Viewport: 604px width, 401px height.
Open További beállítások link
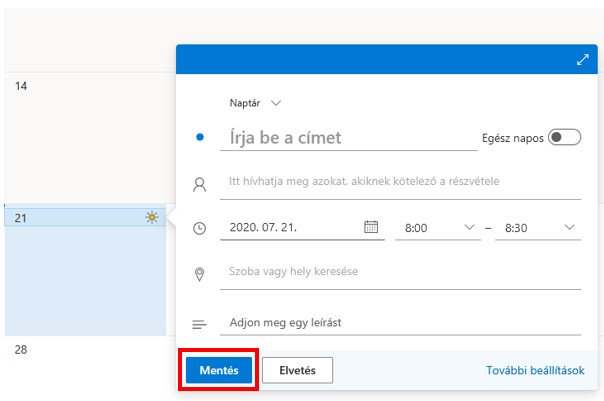[535, 370]
